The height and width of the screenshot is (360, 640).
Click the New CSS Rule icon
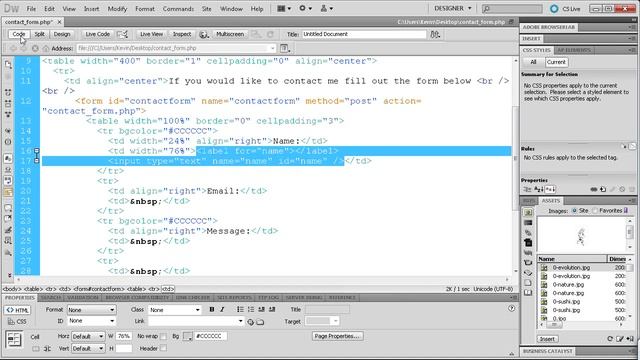[603, 189]
